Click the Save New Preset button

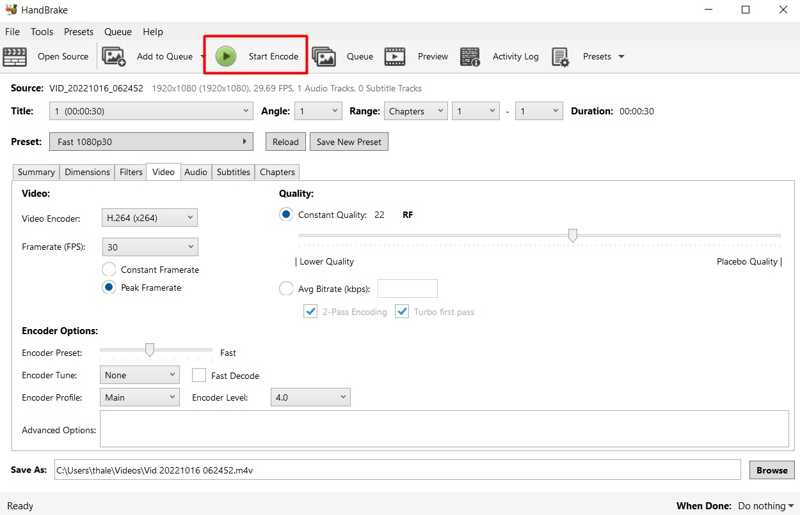click(348, 142)
